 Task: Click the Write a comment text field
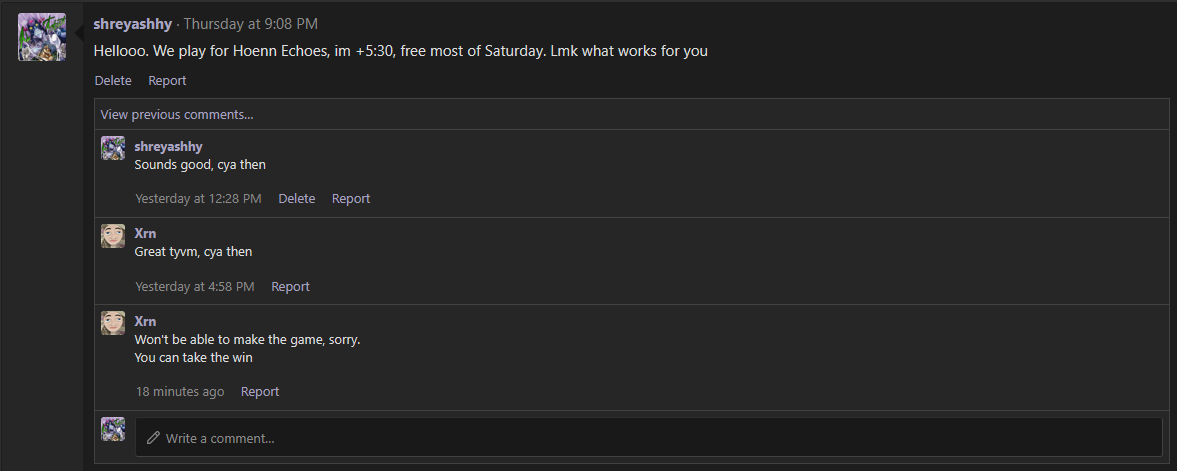tap(648, 438)
